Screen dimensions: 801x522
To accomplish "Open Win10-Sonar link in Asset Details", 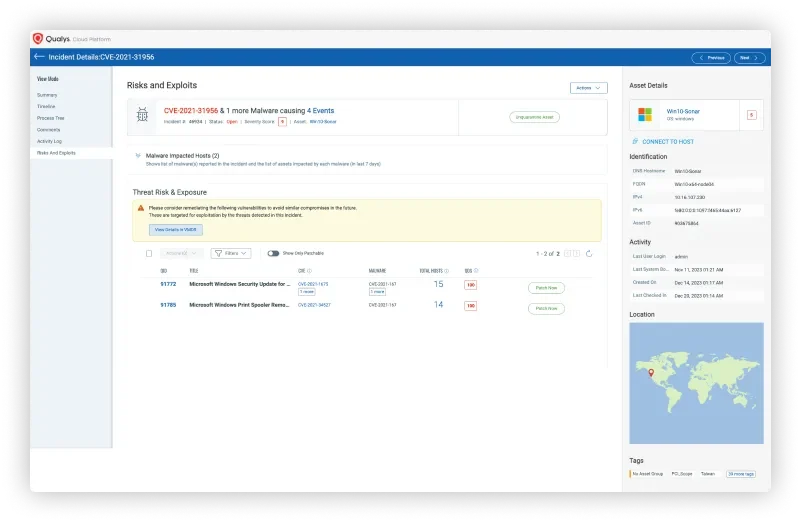I will tap(683, 111).
